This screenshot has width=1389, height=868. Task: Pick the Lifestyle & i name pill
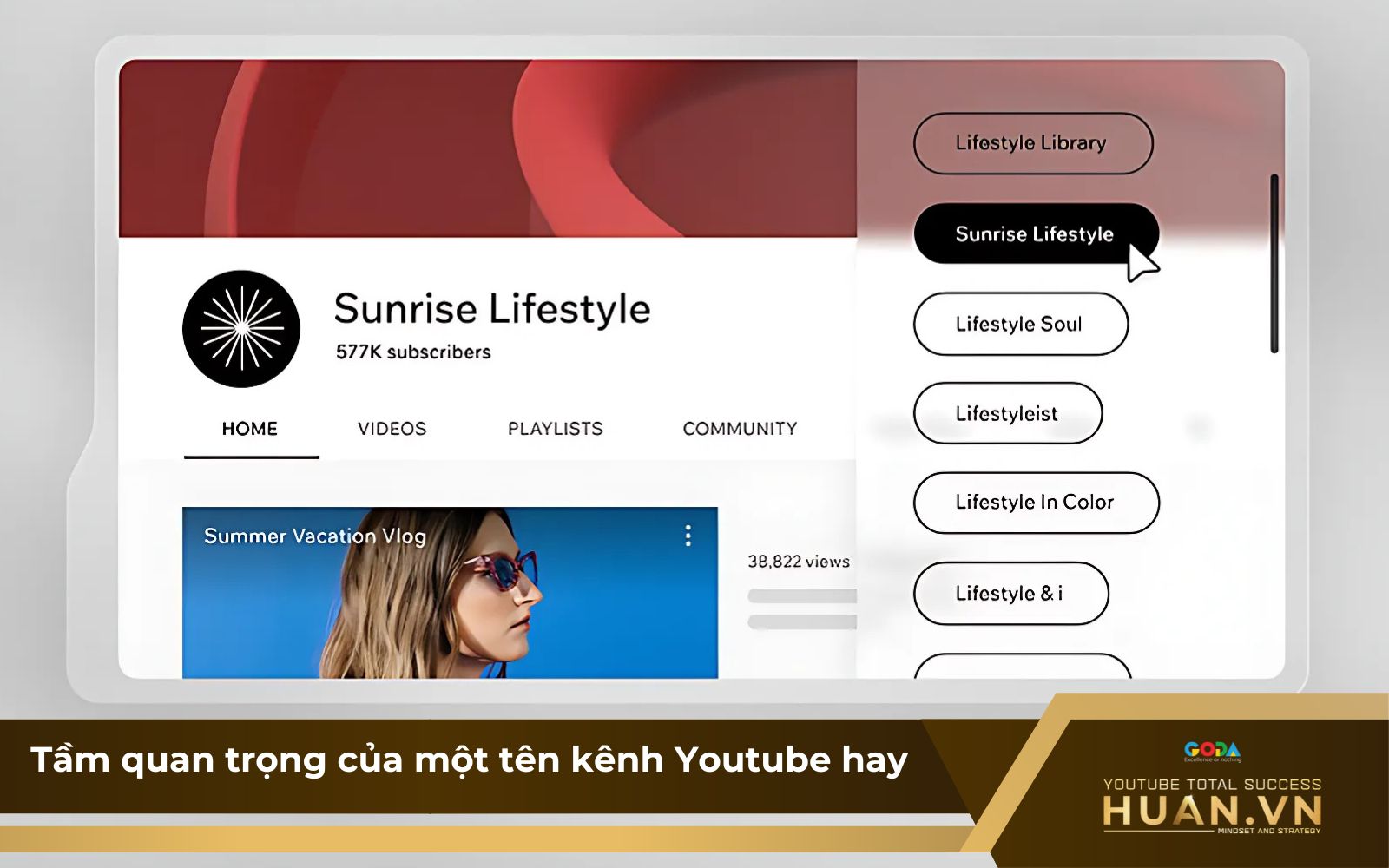(x=1011, y=594)
